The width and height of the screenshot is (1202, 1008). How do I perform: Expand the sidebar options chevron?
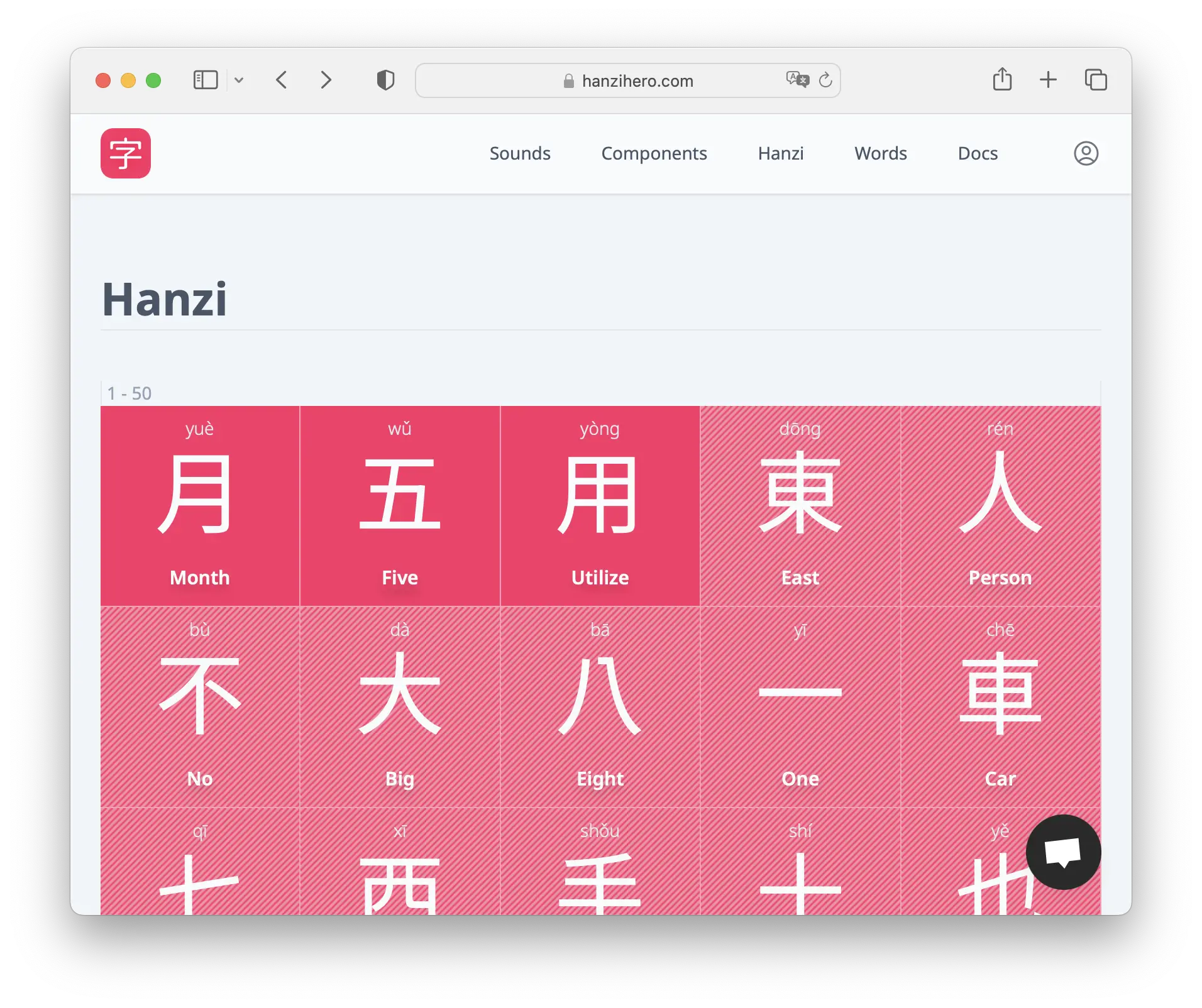[240, 80]
